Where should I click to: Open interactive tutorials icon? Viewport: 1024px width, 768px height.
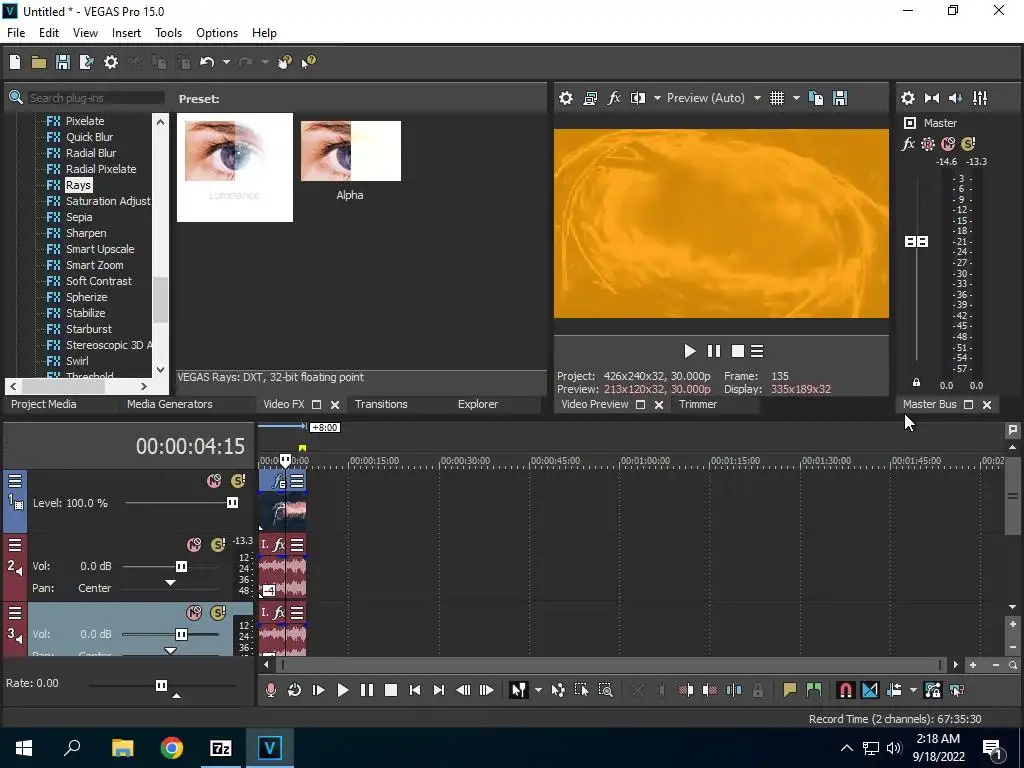pyautogui.click(x=285, y=62)
